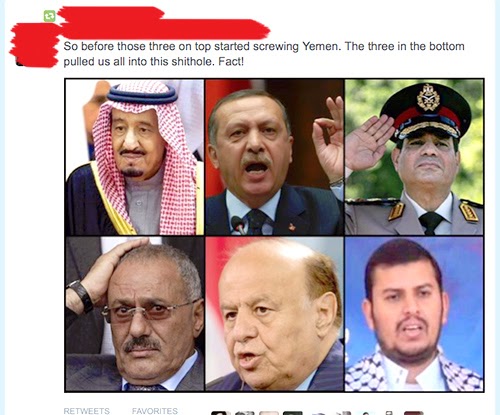Viewport: 500px width, 415px height.
Task: Click fourth dark green retweeter avatar
Action: (293, 413)
